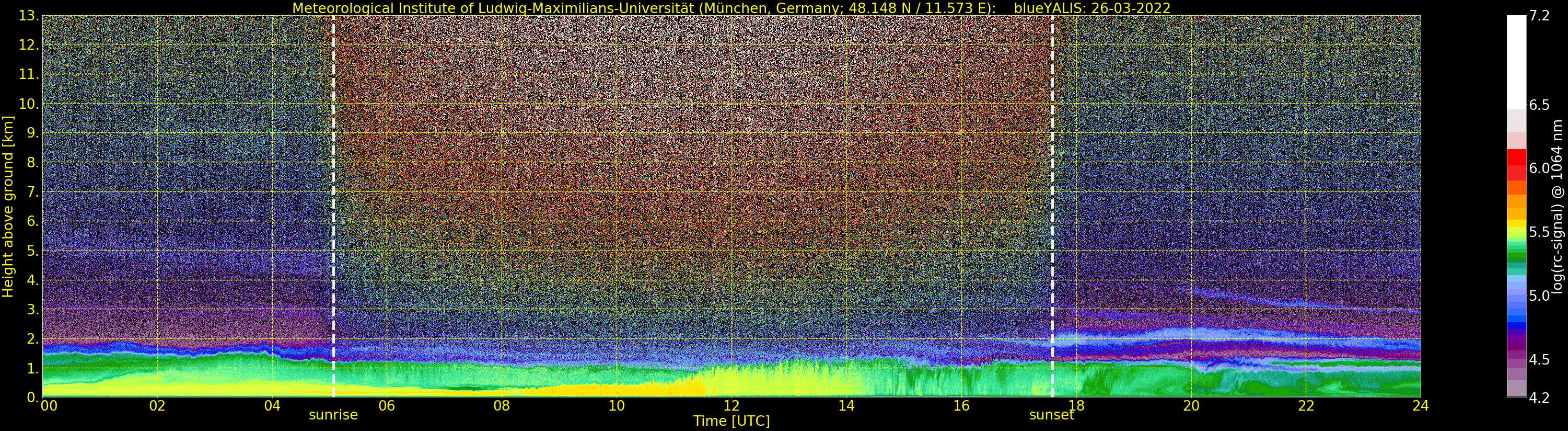1568x431 pixels.
Task: Click the time axis tick label 10
Action: pyautogui.click(x=617, y=406)
